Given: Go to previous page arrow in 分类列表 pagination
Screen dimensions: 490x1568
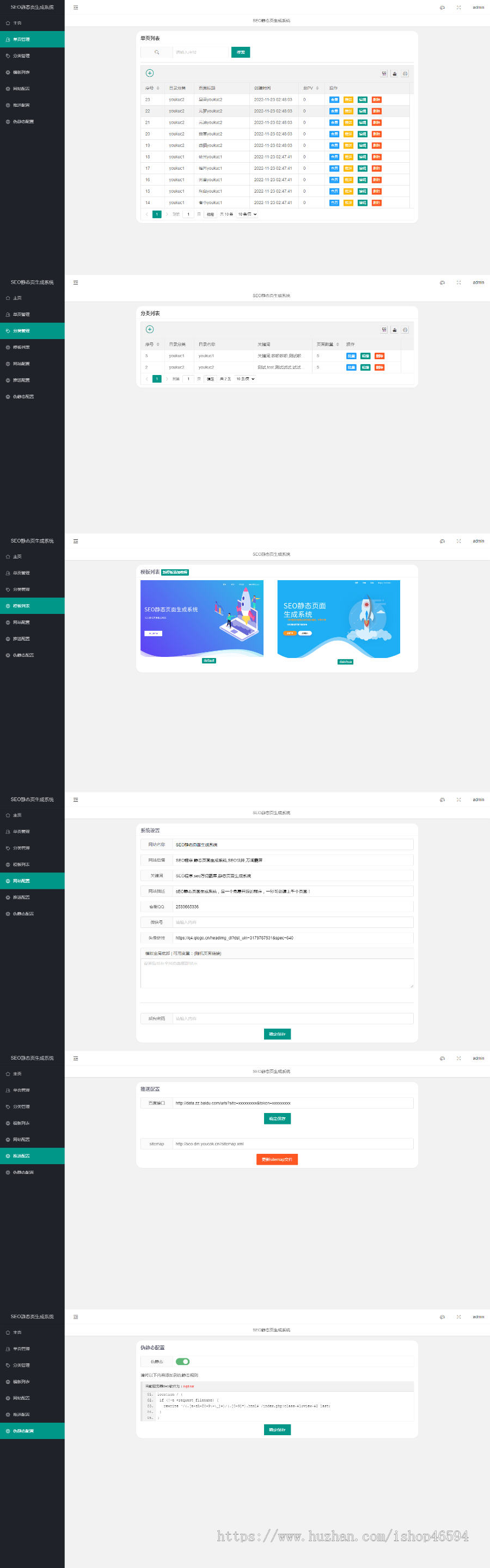Looking at the screenshot, I should coord(146,379).
